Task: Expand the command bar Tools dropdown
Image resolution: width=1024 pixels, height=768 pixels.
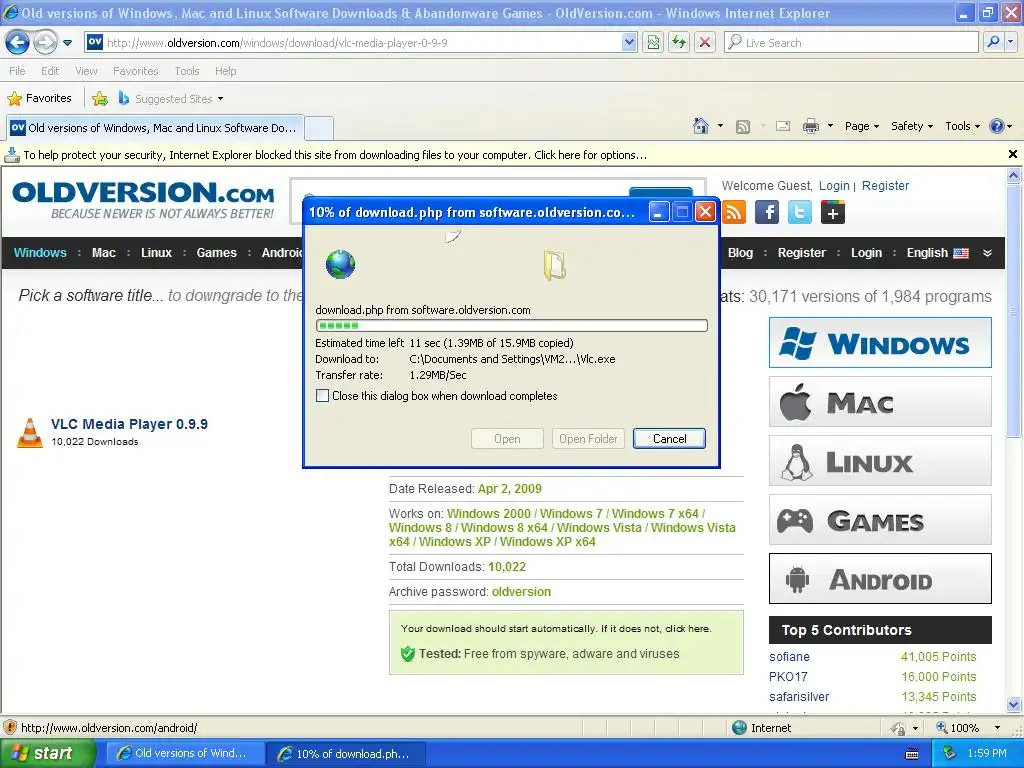Action: coord(962,126)
